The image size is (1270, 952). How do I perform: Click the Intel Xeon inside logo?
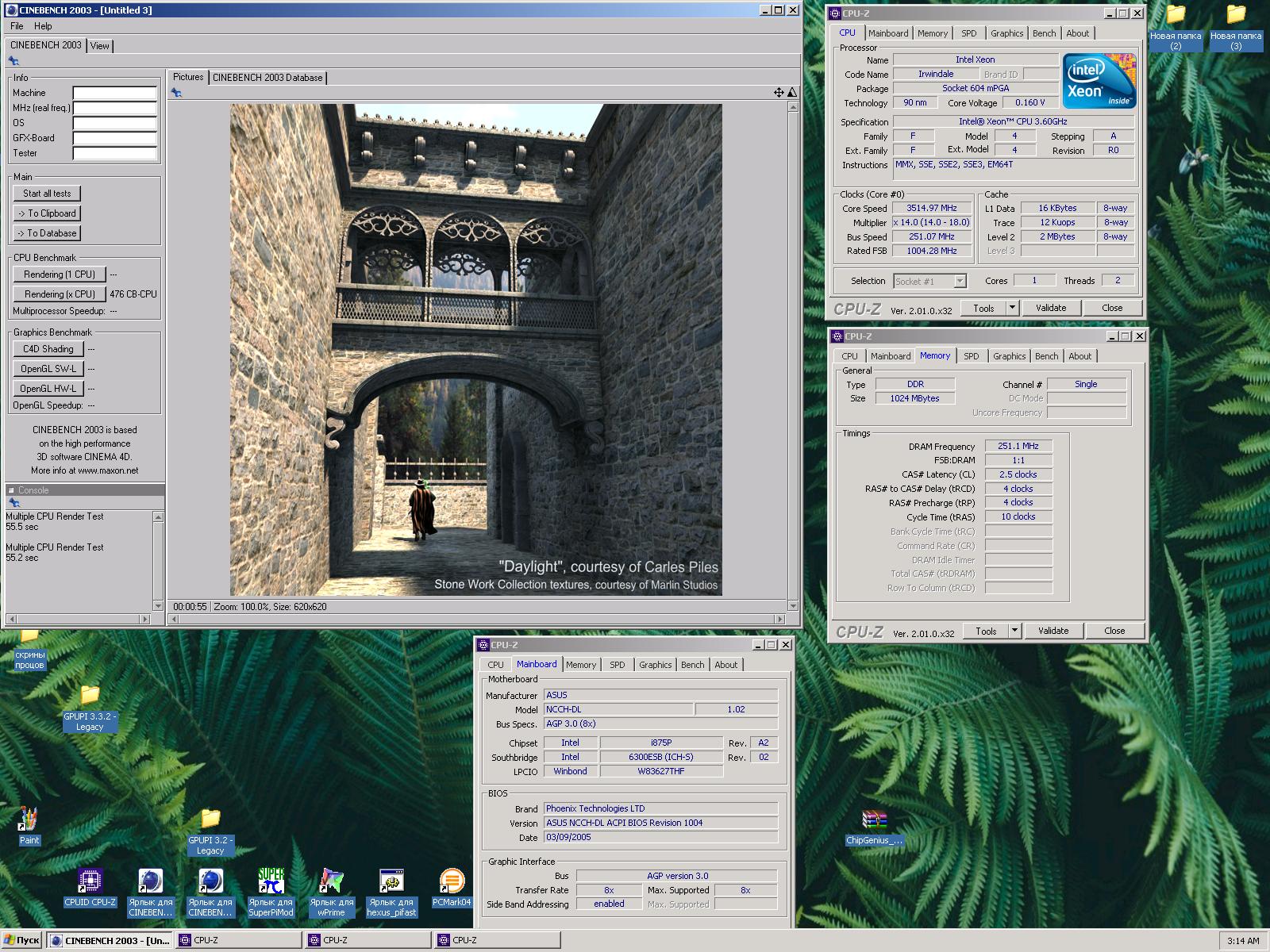tap(1099, 81)
